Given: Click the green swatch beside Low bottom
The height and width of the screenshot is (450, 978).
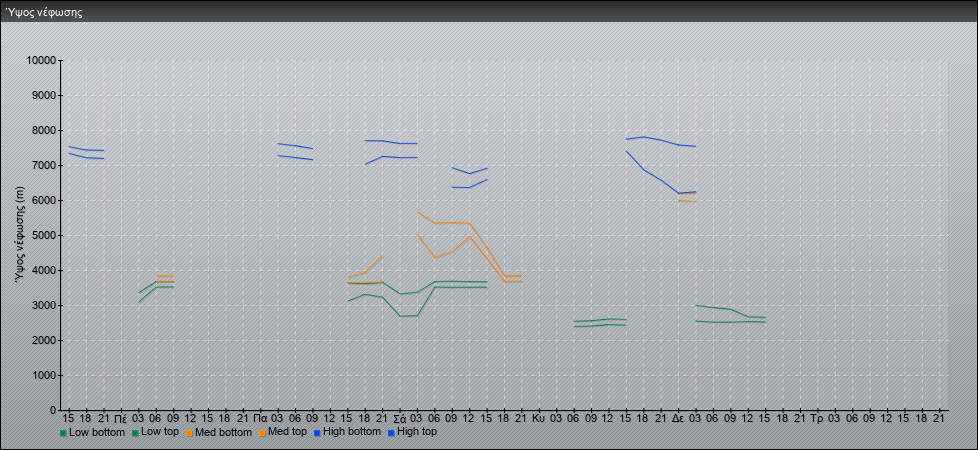Looking at the screenshot, I should (63, 433).
